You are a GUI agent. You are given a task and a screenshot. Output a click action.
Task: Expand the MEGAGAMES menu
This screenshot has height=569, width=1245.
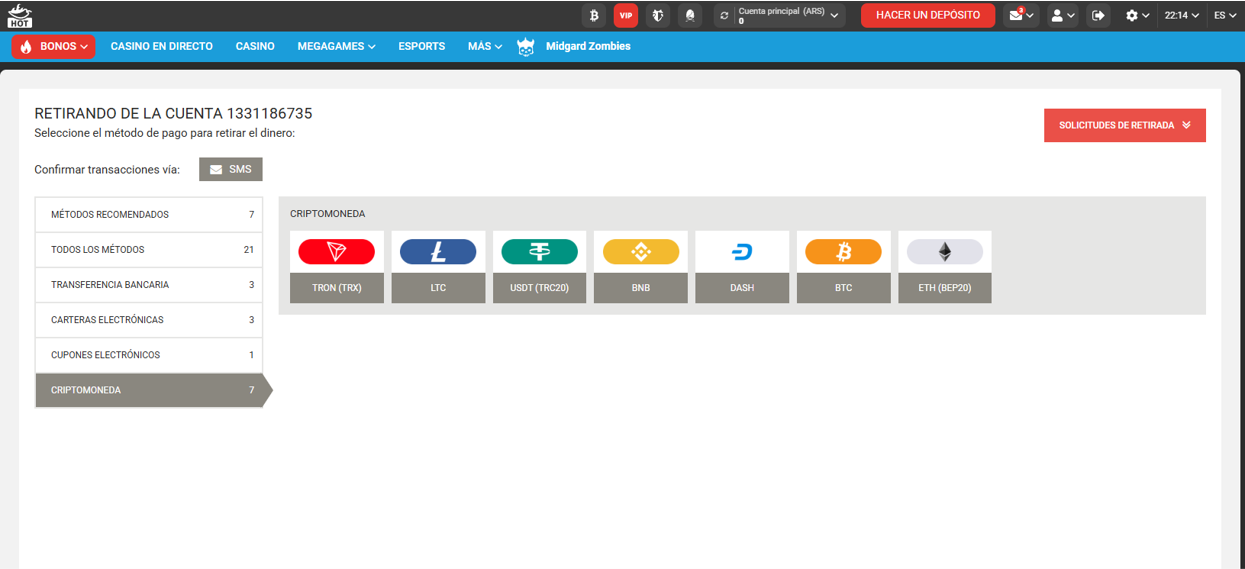(337, 46)
